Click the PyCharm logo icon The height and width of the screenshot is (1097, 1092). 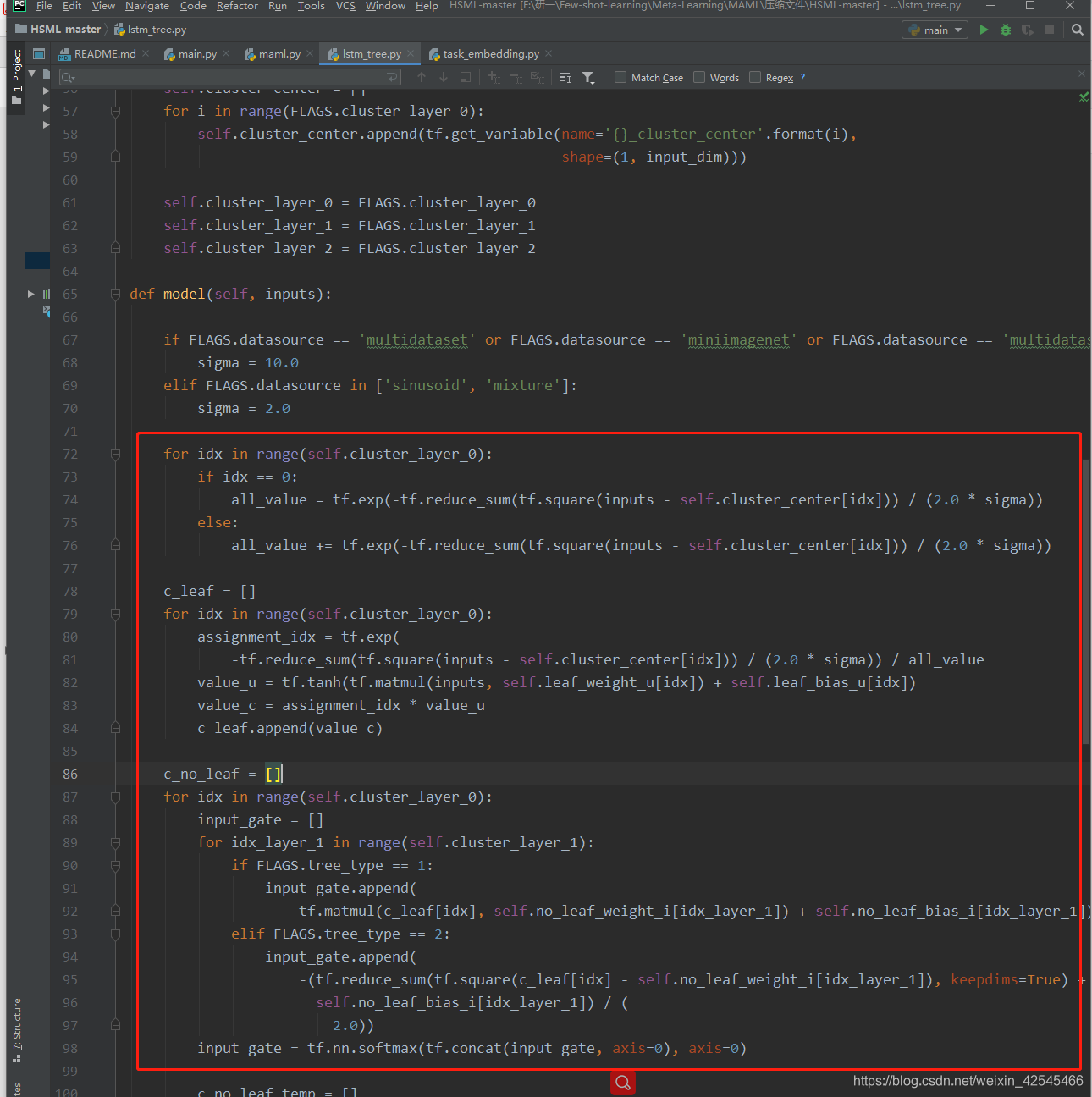pyautogui.click(x=19, y=6)
